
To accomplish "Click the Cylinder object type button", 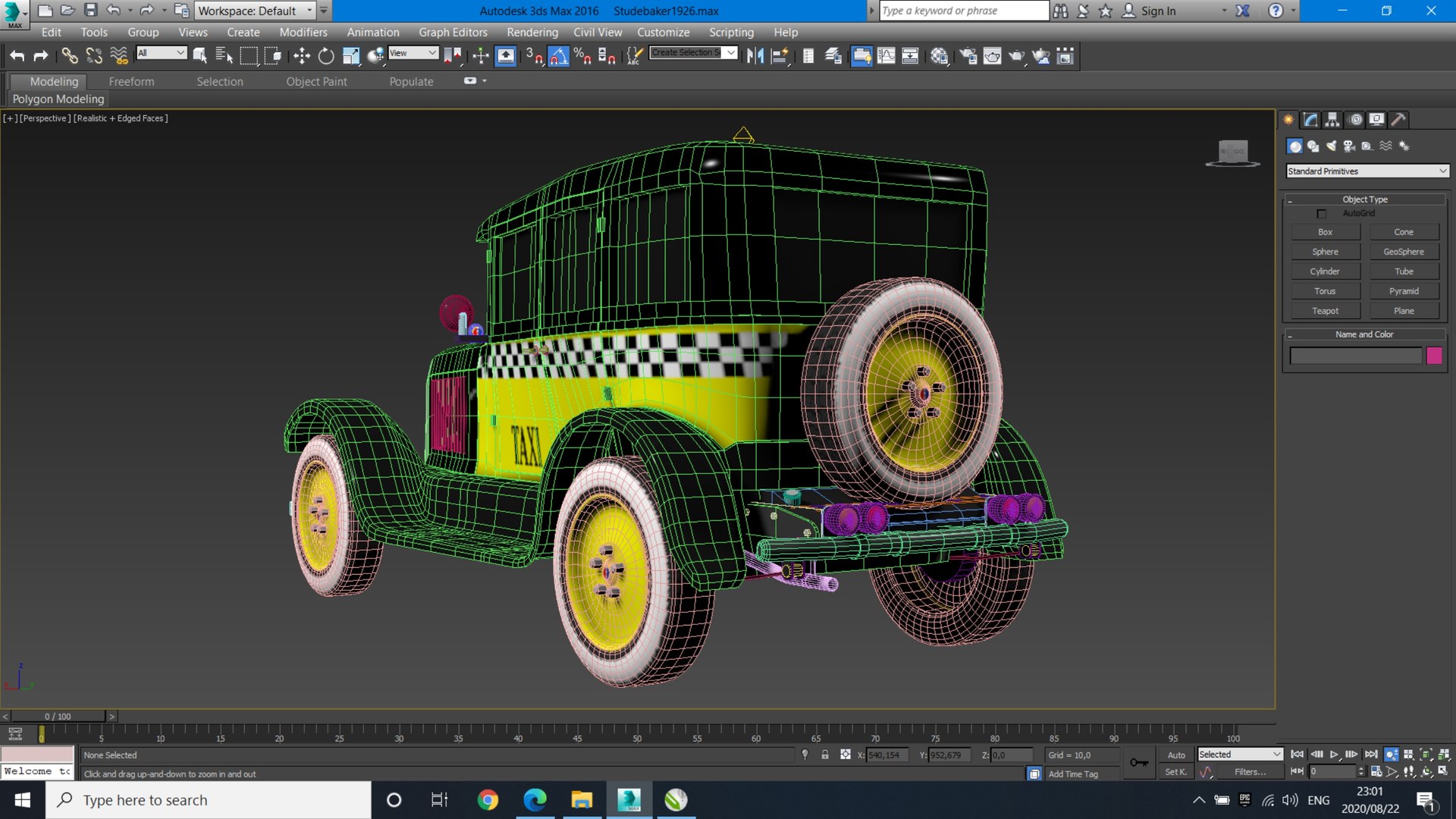I will pyautogui.click(x=1326, y=271).
